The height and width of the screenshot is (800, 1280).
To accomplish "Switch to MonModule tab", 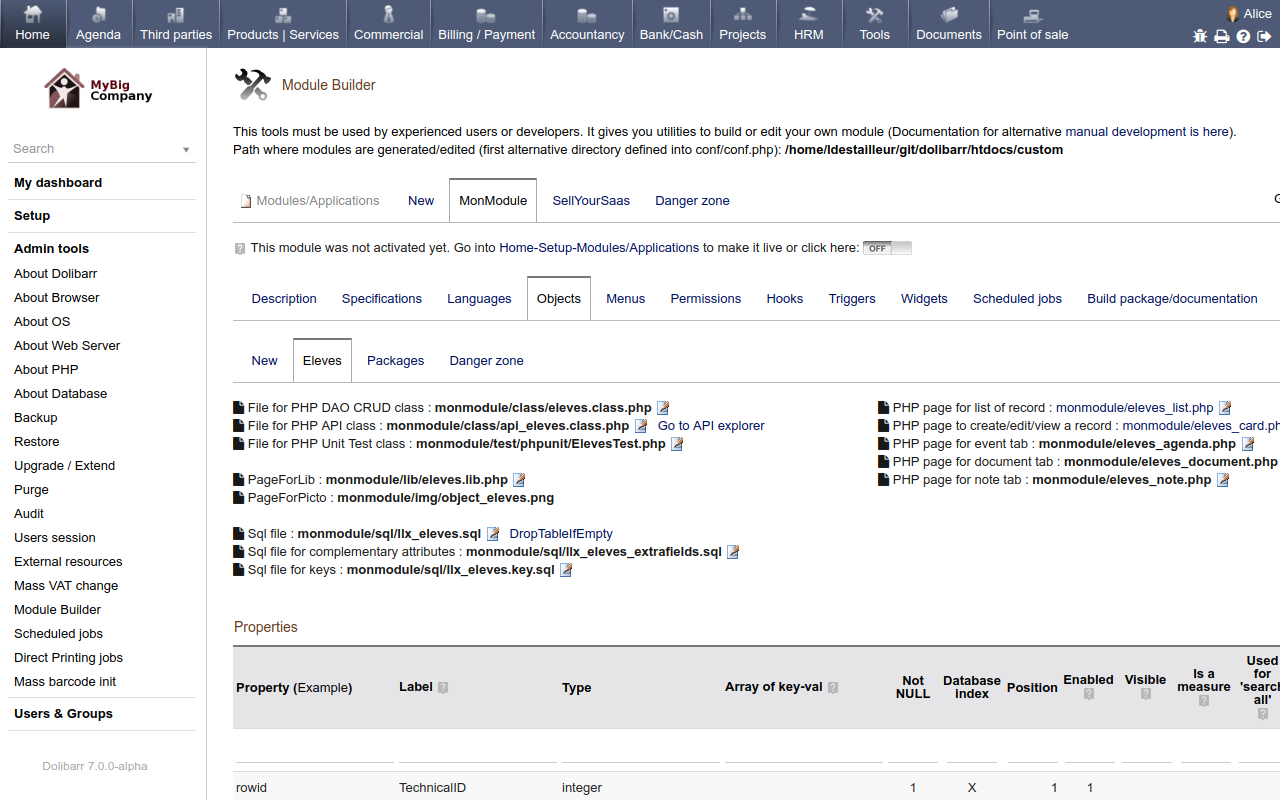I will pyautogui.click(x=493, y=201).
